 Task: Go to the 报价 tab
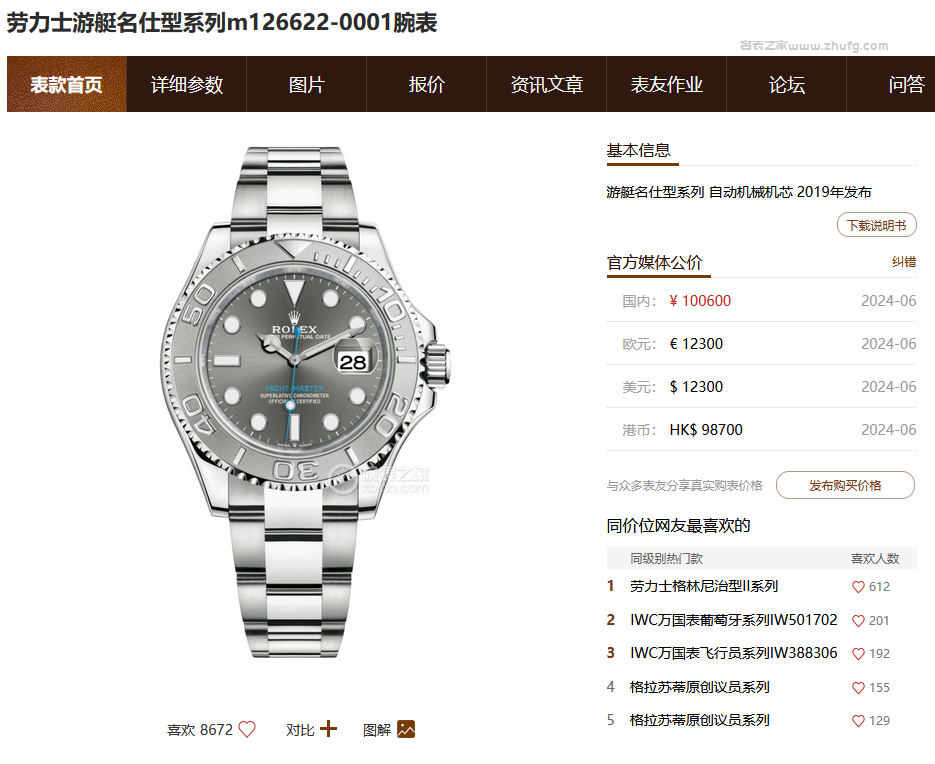click(426, 84)
